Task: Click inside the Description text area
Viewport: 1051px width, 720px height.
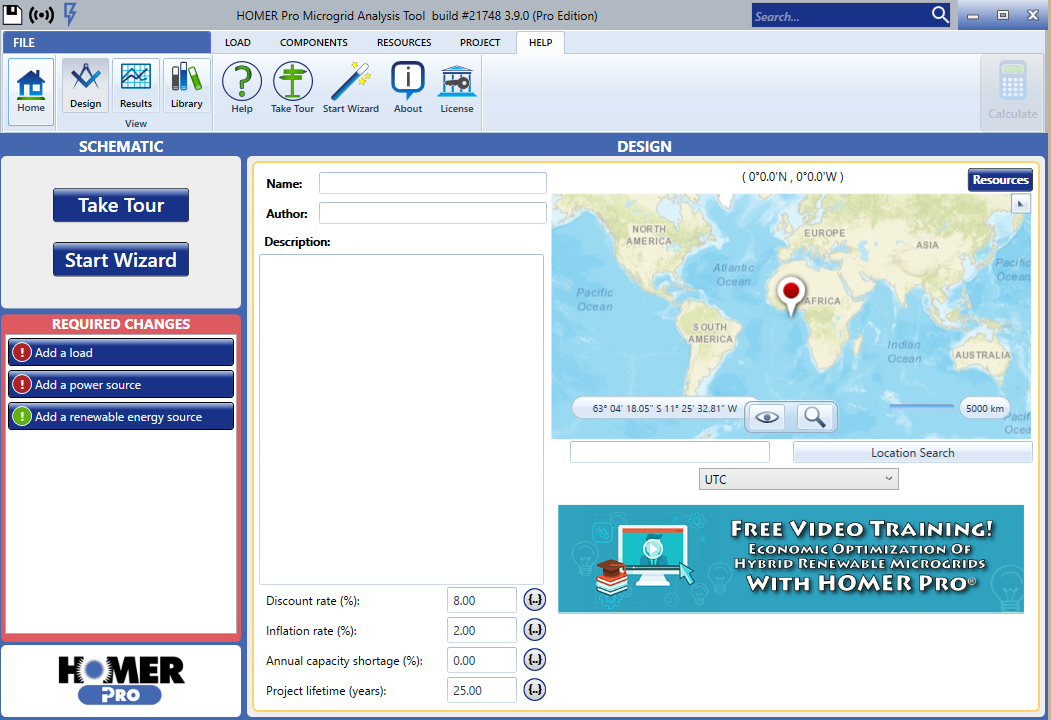Action: (401, 419)
